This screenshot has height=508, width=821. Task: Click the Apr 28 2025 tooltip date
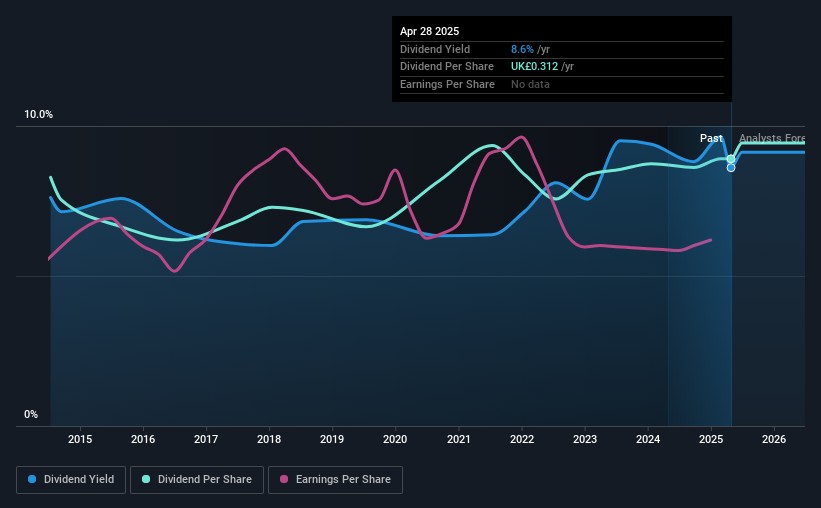(x=429, y=31)
